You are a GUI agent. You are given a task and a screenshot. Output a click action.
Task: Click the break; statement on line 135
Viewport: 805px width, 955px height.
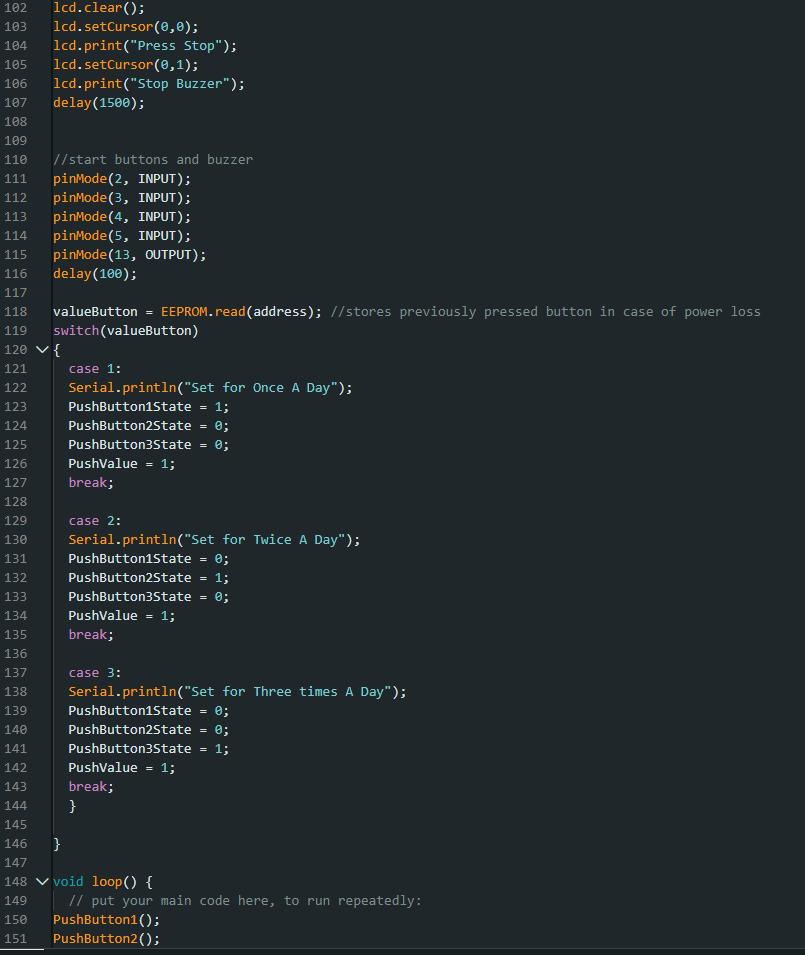coord(91,635)
